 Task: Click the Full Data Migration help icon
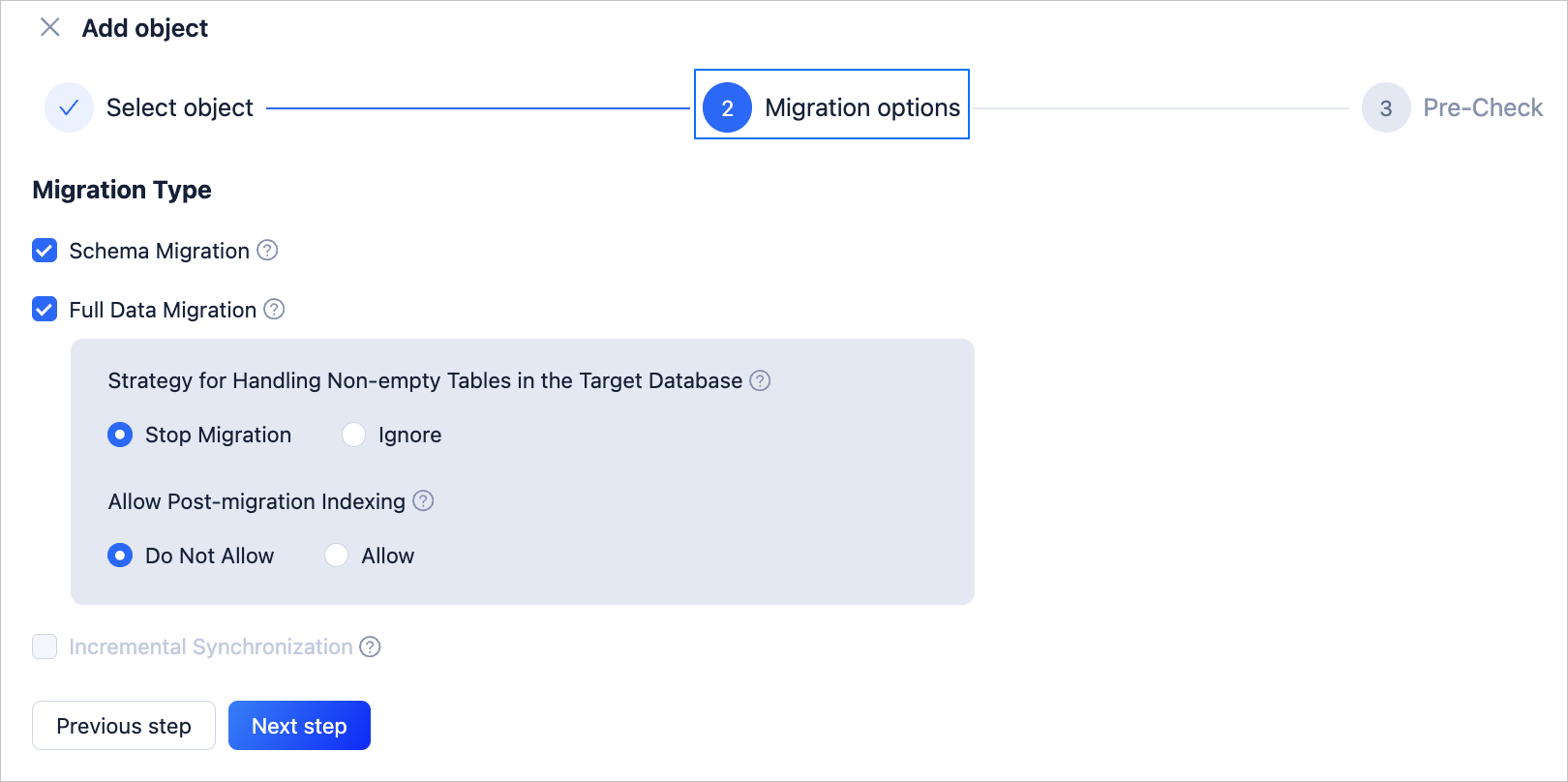[275, 310]
